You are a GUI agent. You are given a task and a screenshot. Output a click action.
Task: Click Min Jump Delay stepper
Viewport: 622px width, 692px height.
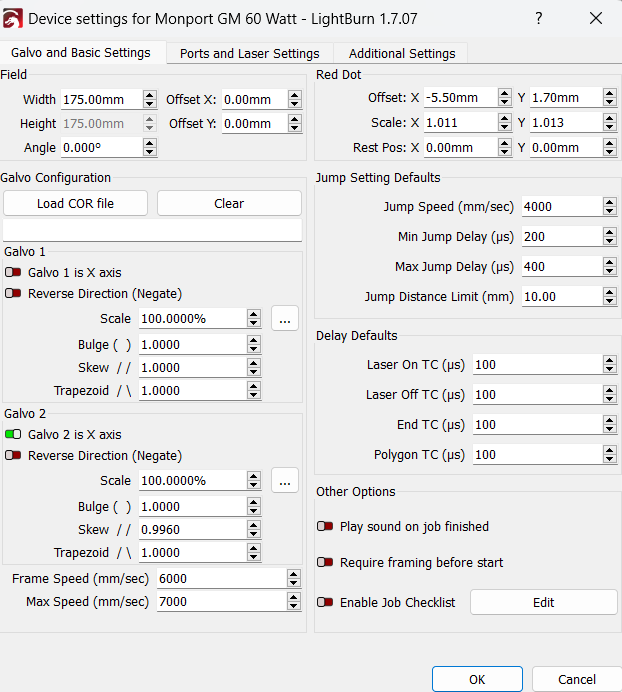[x=610, y=236]
